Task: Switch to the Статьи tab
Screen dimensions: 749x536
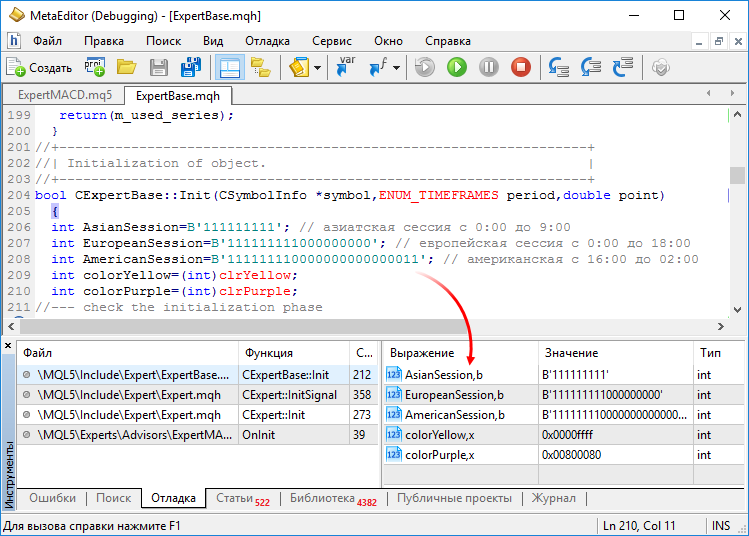Action: (x=243, y=498)
